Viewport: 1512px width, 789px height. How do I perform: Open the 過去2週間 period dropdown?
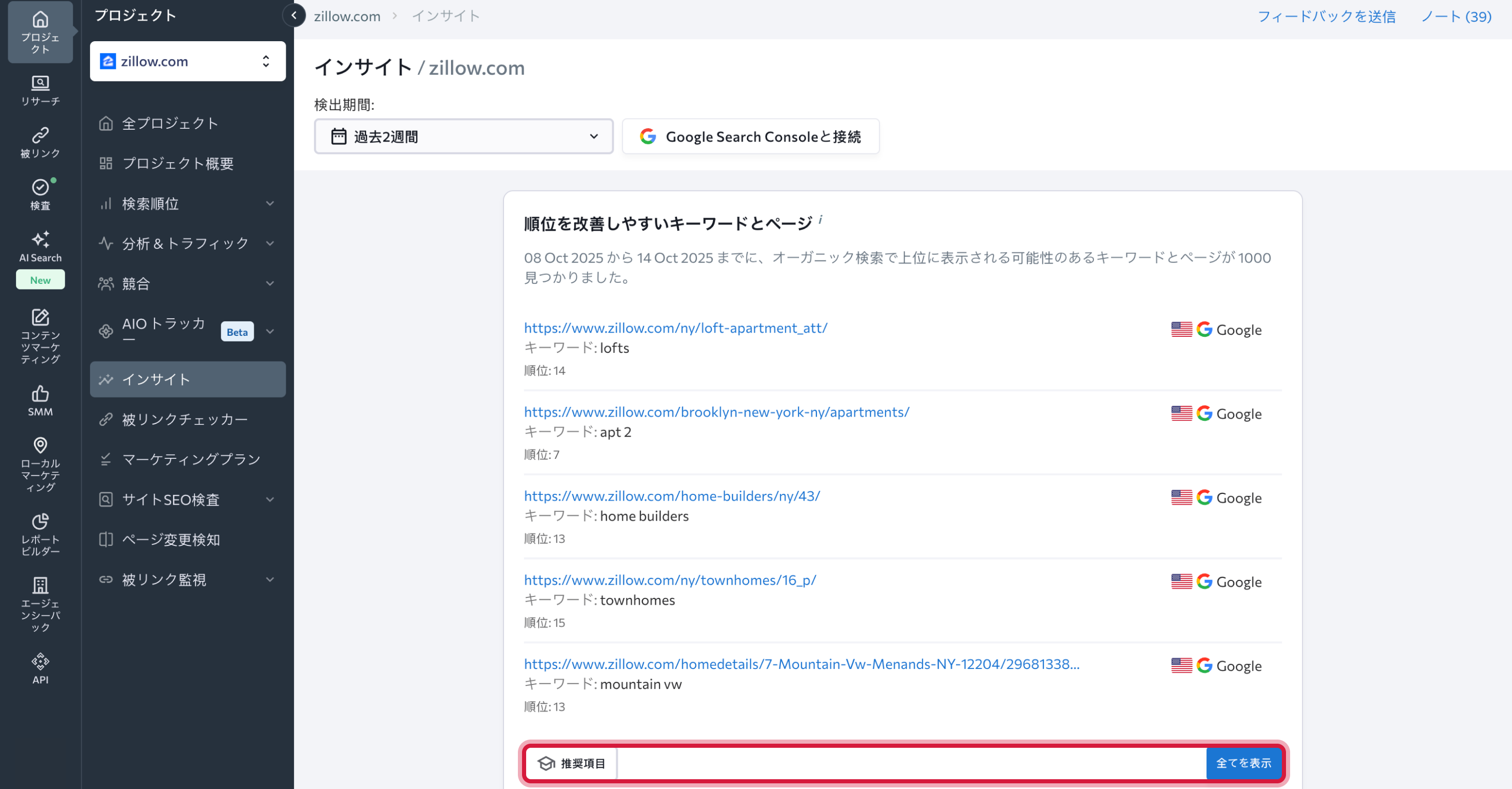click(463, 136)
